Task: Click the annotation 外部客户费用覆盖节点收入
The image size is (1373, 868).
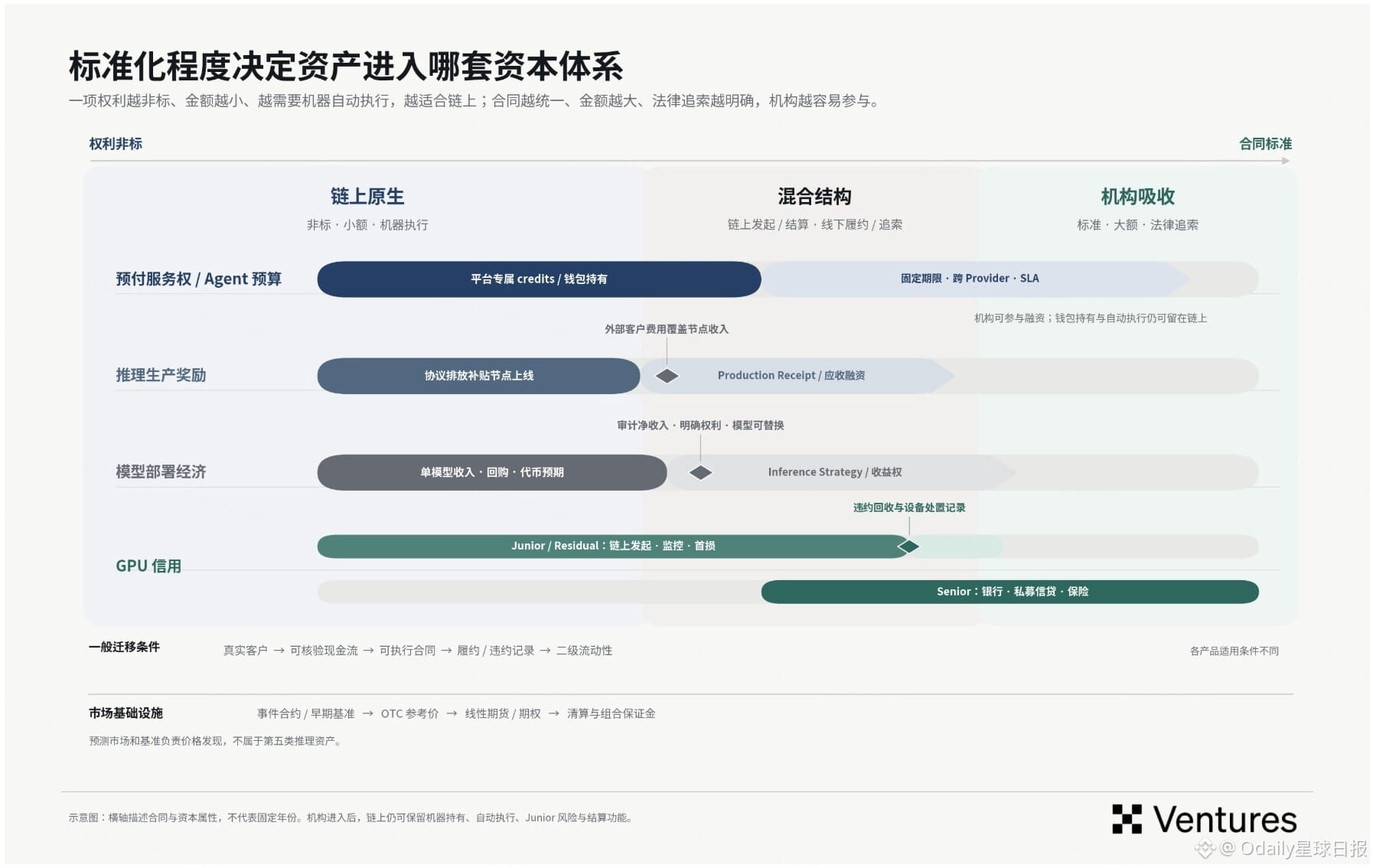Action: click(x=667, y=329)
